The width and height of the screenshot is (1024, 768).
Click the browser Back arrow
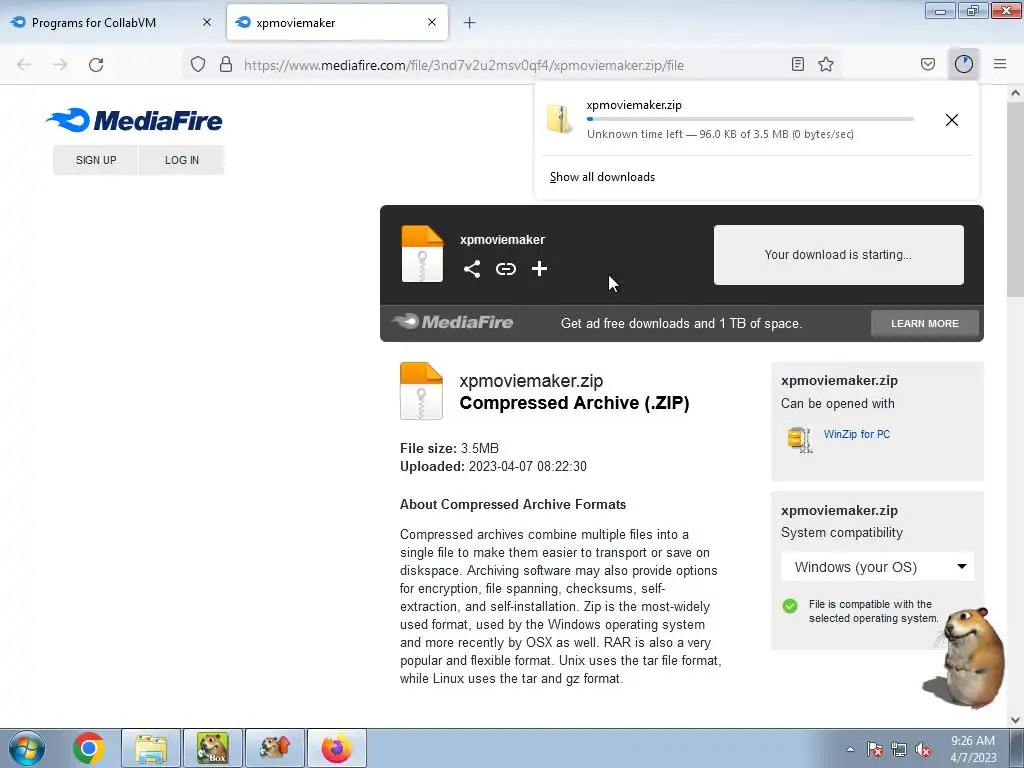tap(24, 65)
